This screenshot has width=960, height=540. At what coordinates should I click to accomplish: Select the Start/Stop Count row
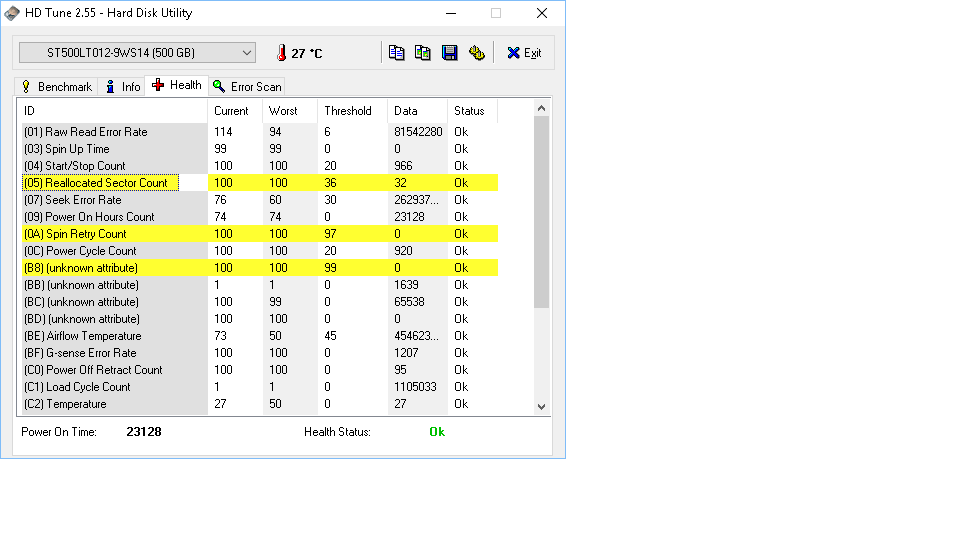tap(260, 166)
